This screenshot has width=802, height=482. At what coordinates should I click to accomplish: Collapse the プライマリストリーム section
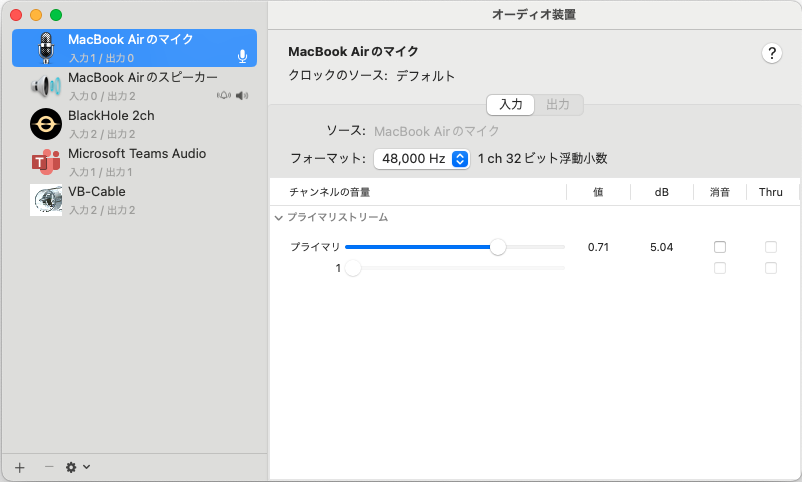pyautogui.click(x=279, y=218)
